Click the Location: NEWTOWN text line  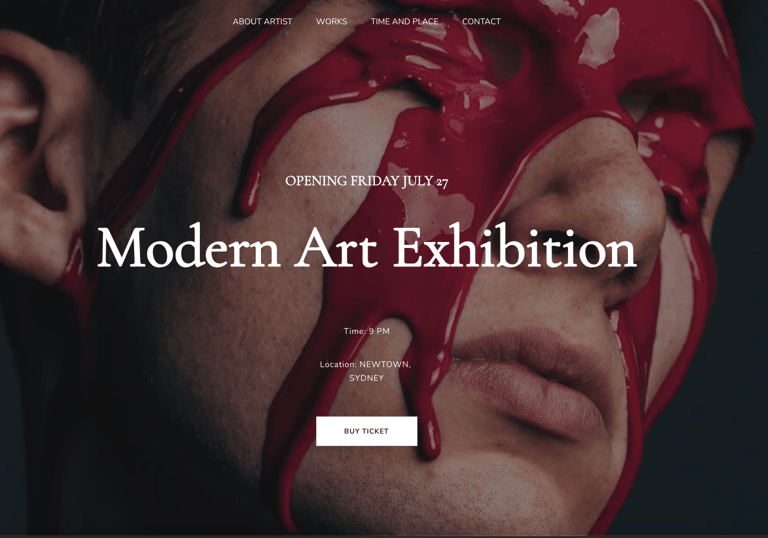tap(365, 365)
